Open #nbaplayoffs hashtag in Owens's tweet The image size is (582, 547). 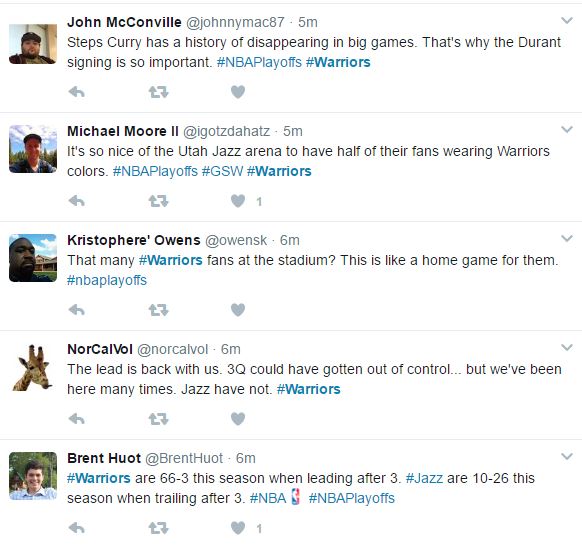(107, 280)
